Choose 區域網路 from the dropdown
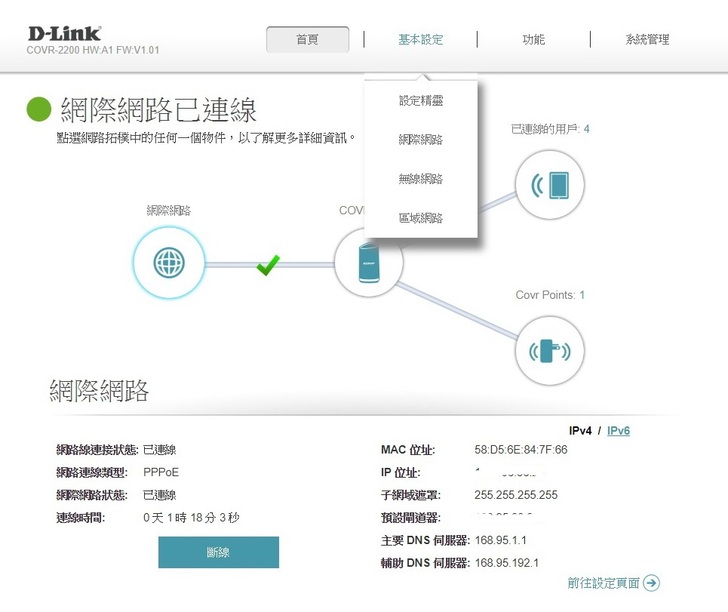The image size is (728, 612). point(421,218)
